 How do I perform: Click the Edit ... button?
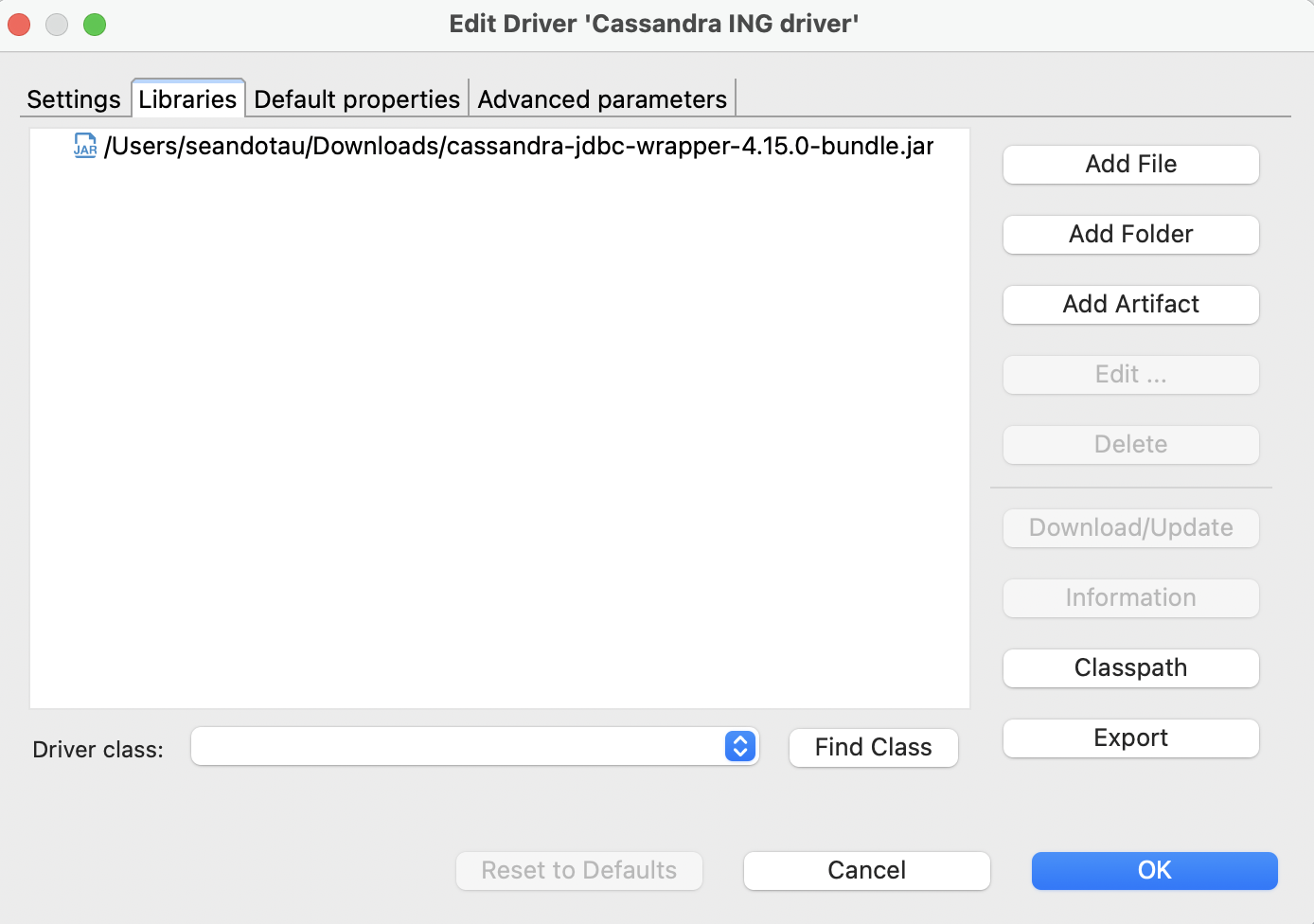click(x=1131, y=375)
